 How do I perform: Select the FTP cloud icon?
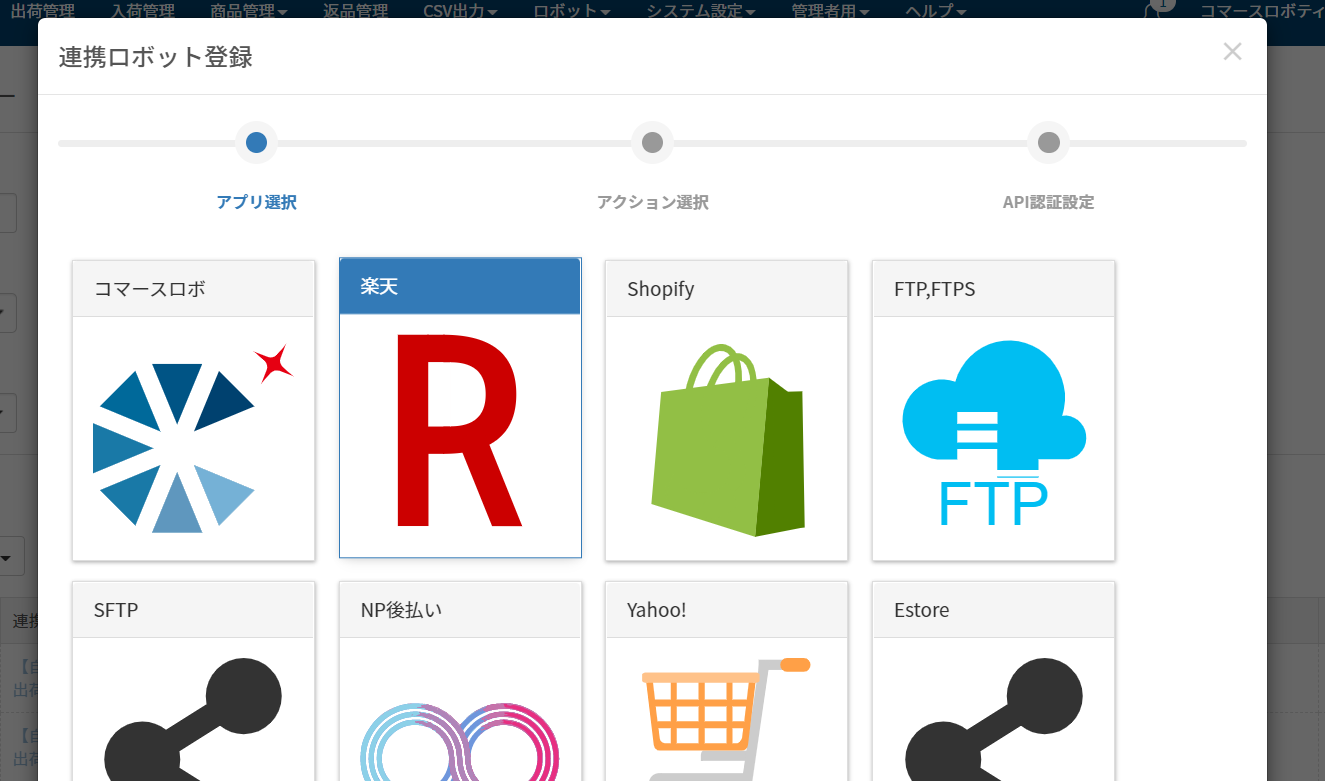coord(994,433)
